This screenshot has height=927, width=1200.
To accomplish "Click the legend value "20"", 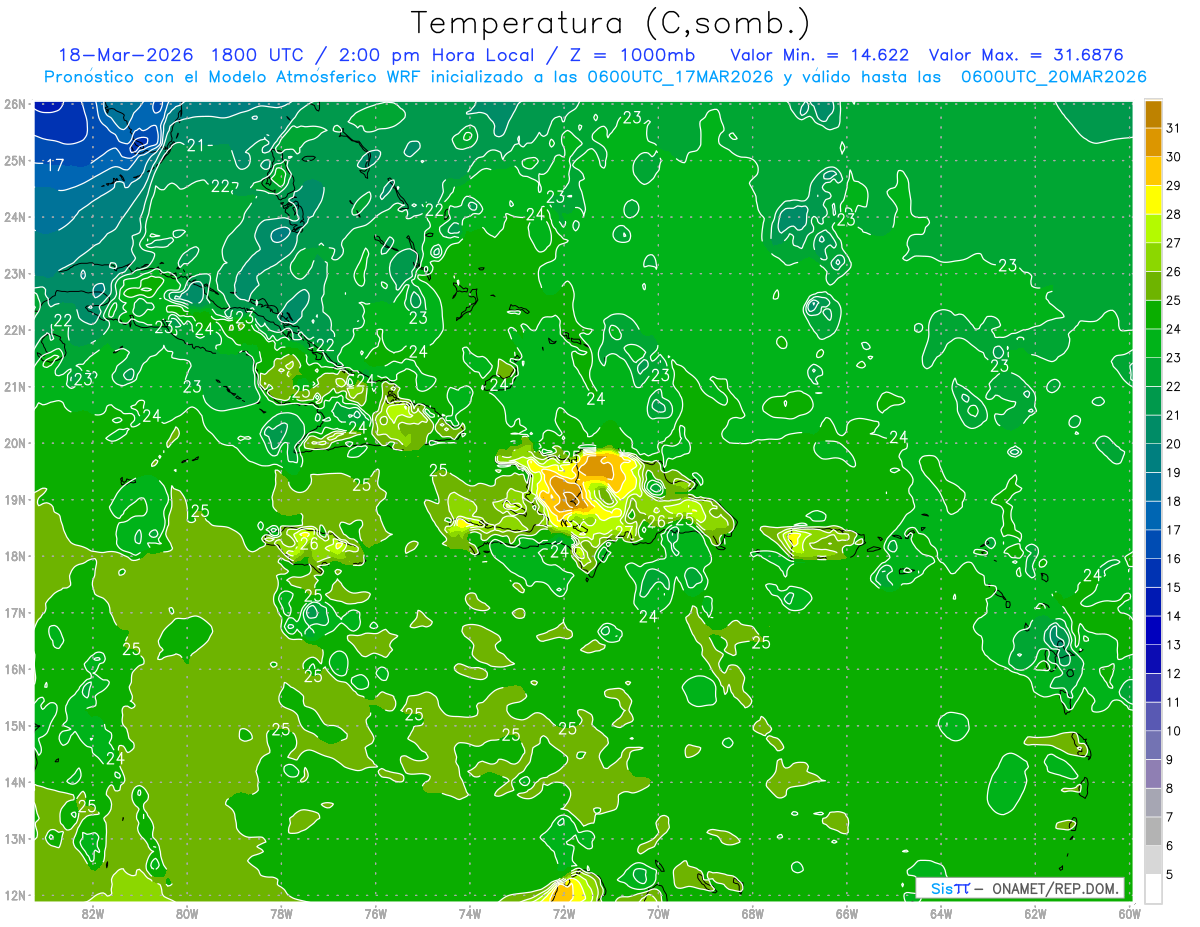I will pos(1174,444).
